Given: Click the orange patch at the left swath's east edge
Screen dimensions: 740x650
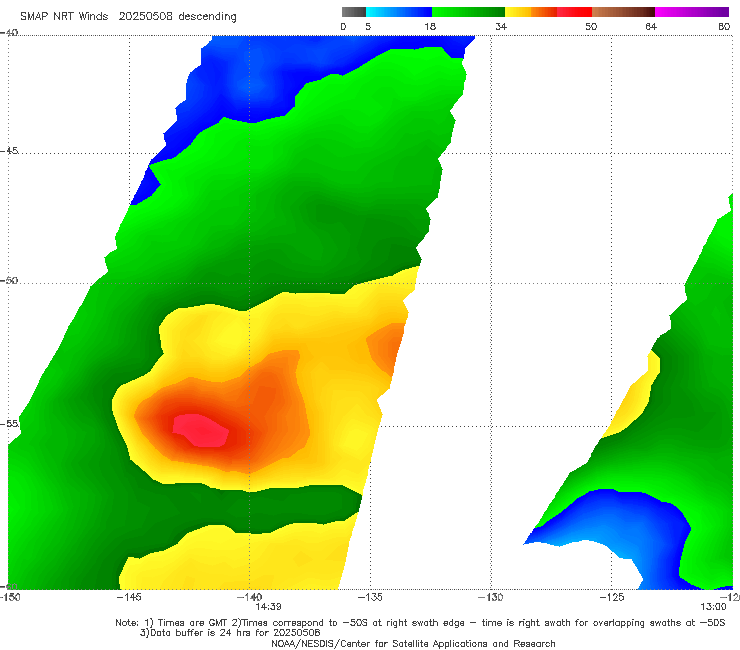Looking at the screenshot, I should [x=388, y=348].
